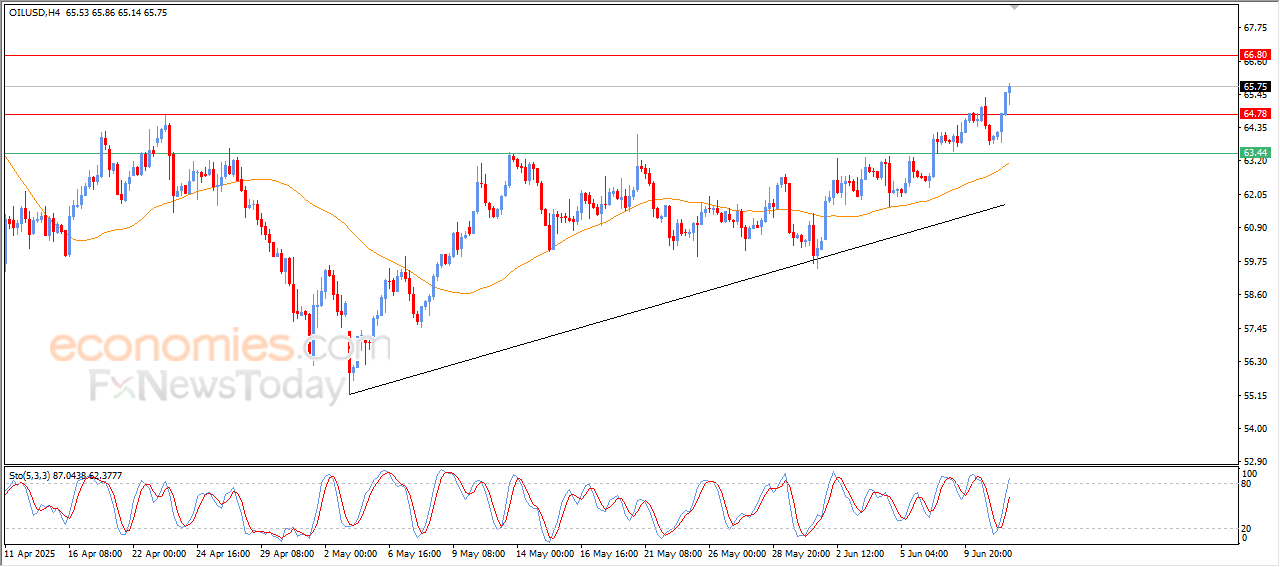Screen dimensions: 1280x567
Task: Click the 29 Apr 08:00 date label
Action: 287,552
